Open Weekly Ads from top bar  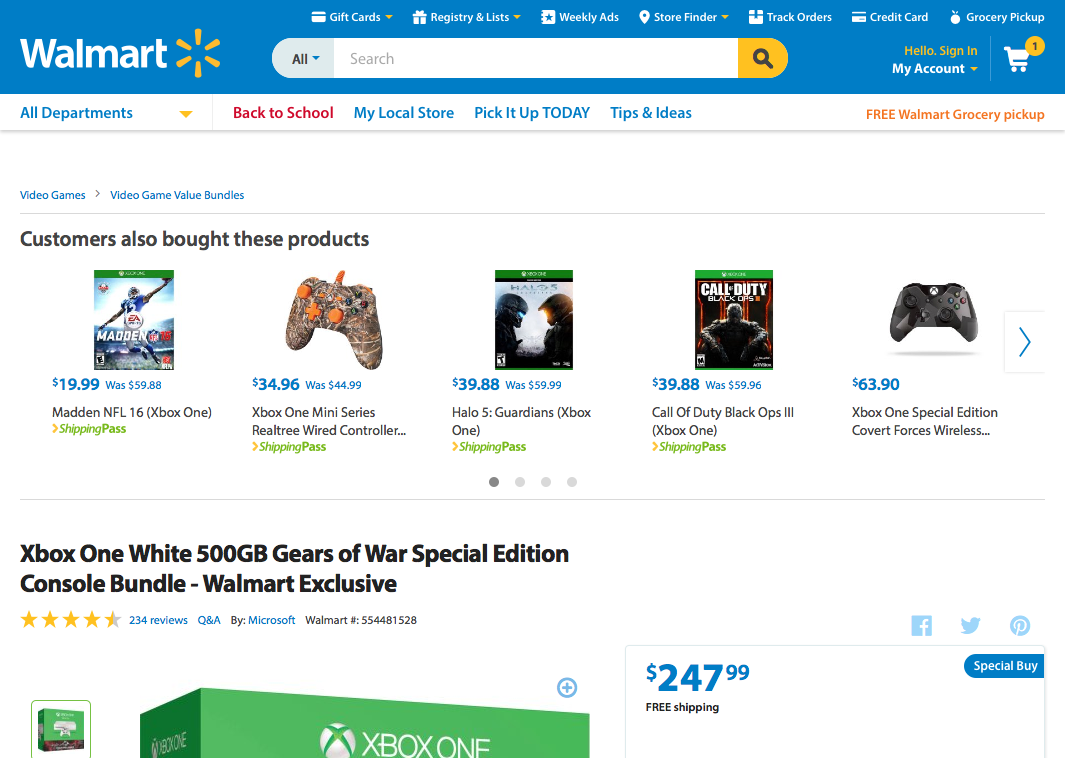(579, 17)
